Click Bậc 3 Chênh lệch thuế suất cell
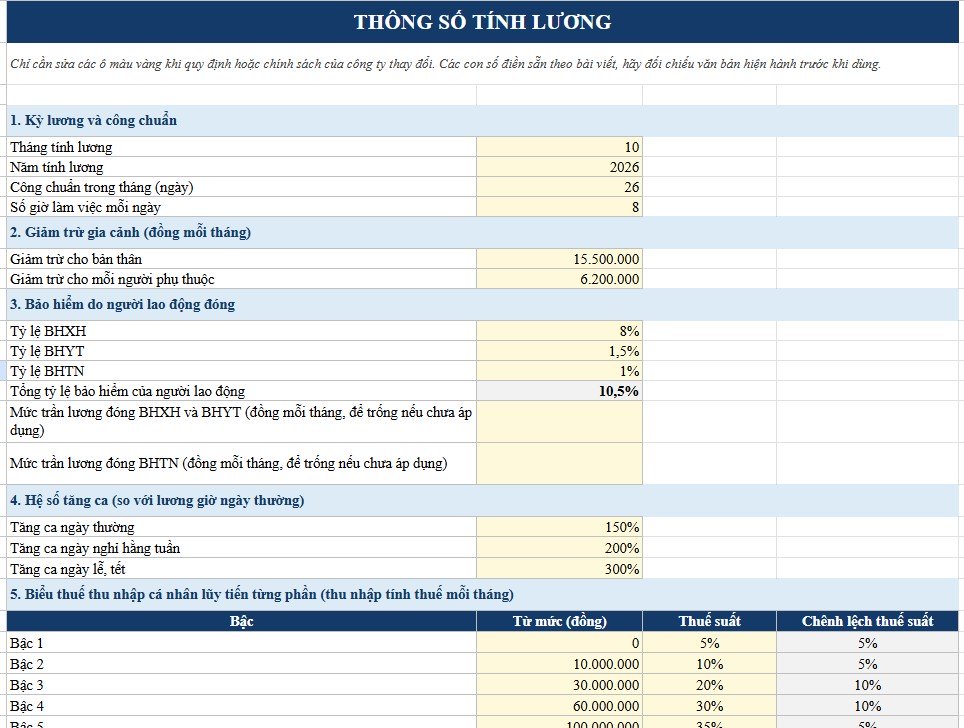The width and height of the screenshot is (964, 728). tap(867, 684)
